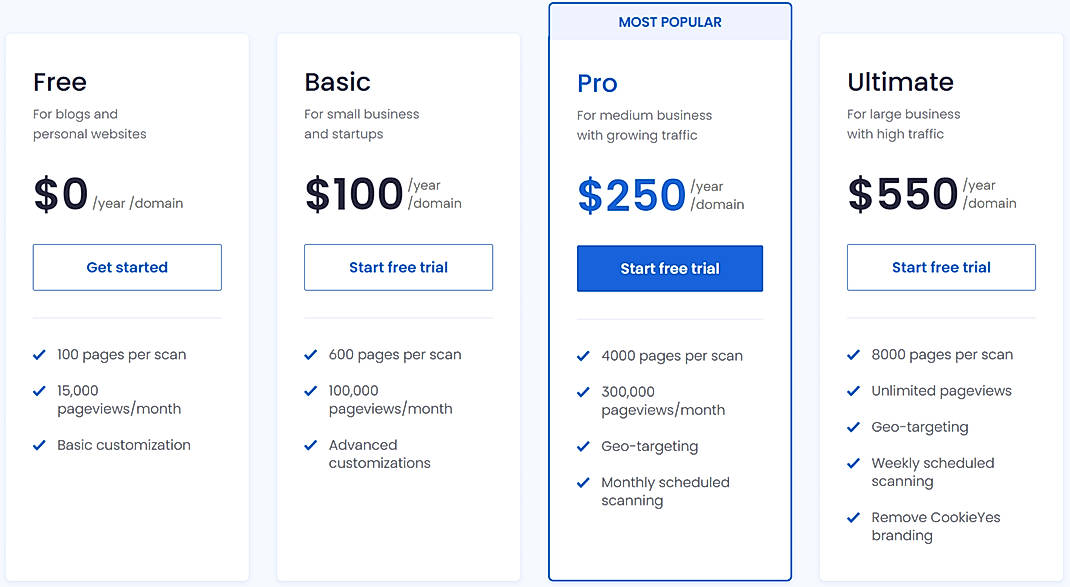Start free trial on the Pro plan

(x=669, y=268)
